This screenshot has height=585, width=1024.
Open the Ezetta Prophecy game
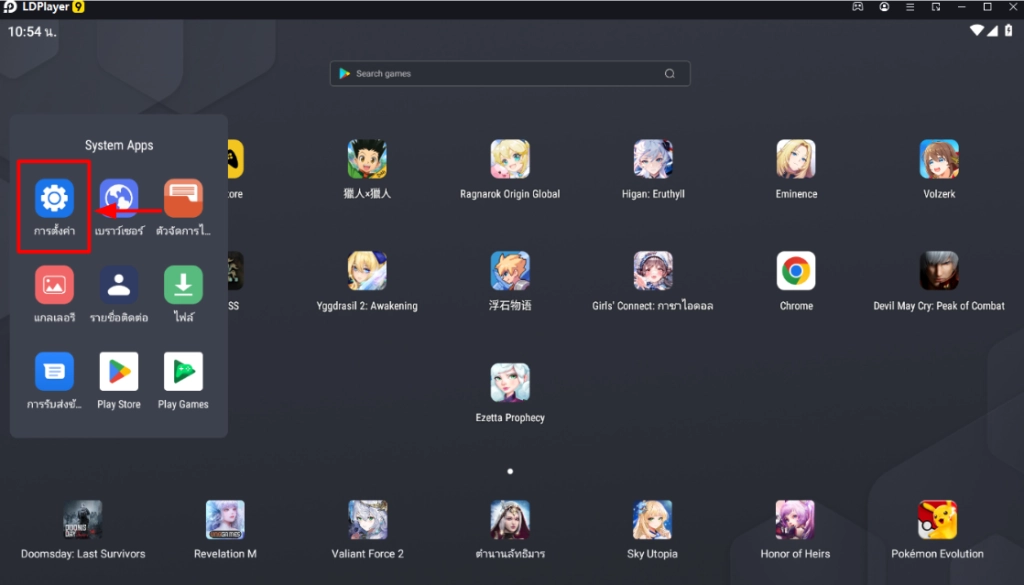[510, 383]
